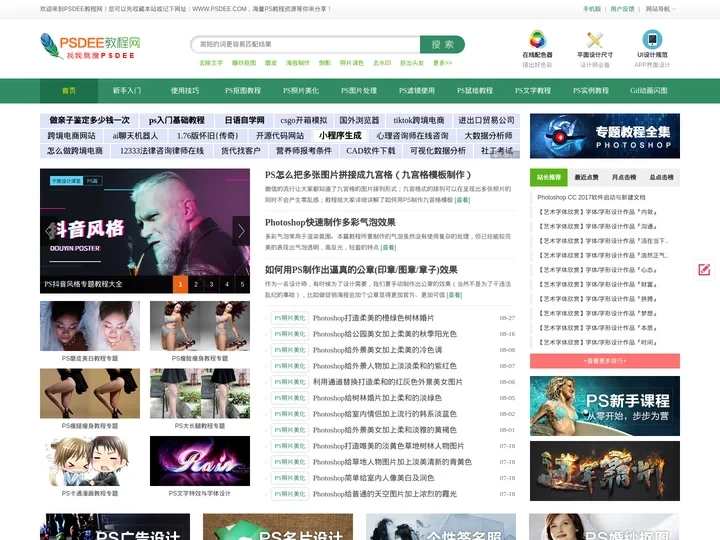Open the 公章(印章/图章/章子)效果 article headline
This screenshot has width=720, height=540.
click(x=361, y=270)
